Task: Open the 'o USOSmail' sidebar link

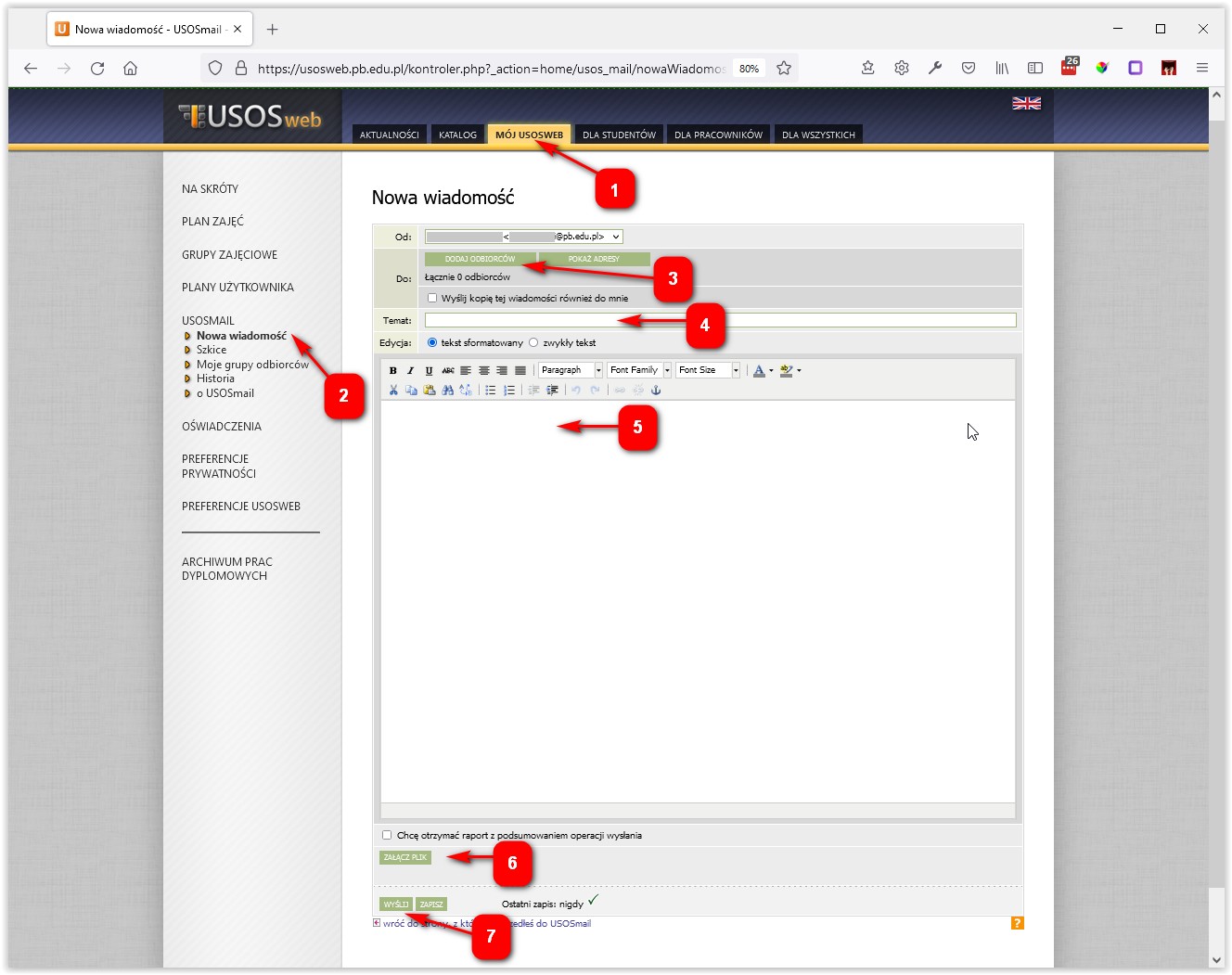Action: (225, 393)
